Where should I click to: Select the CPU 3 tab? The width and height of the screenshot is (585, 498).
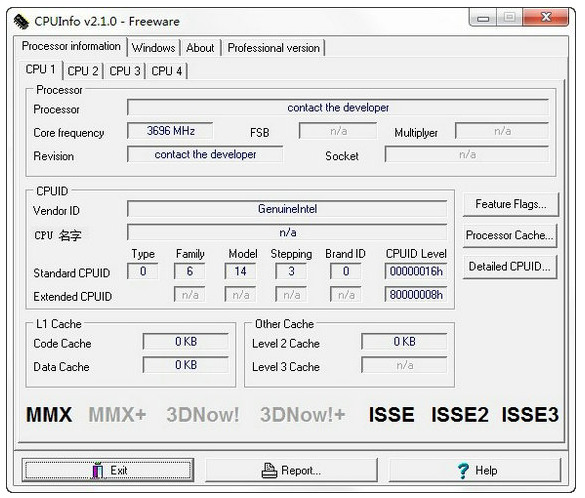tap(125, 71)
